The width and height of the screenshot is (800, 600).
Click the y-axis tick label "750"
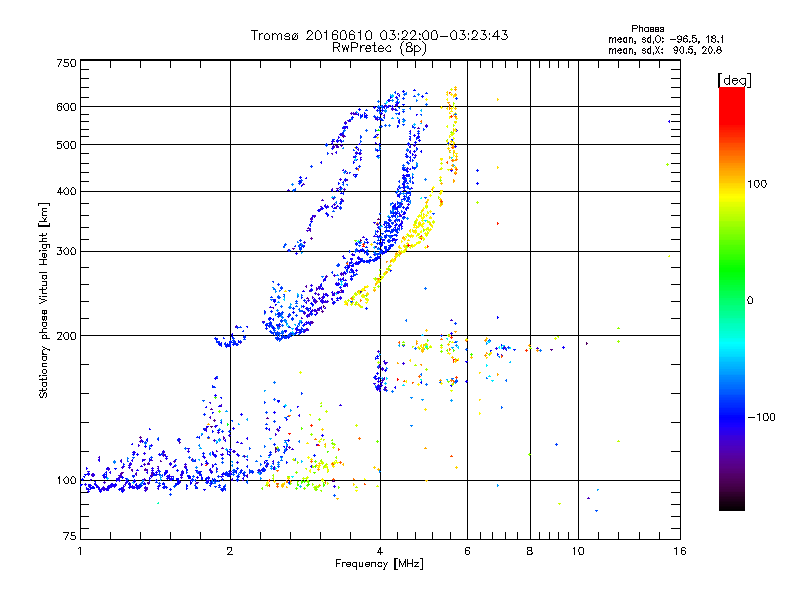pos(66,63)
